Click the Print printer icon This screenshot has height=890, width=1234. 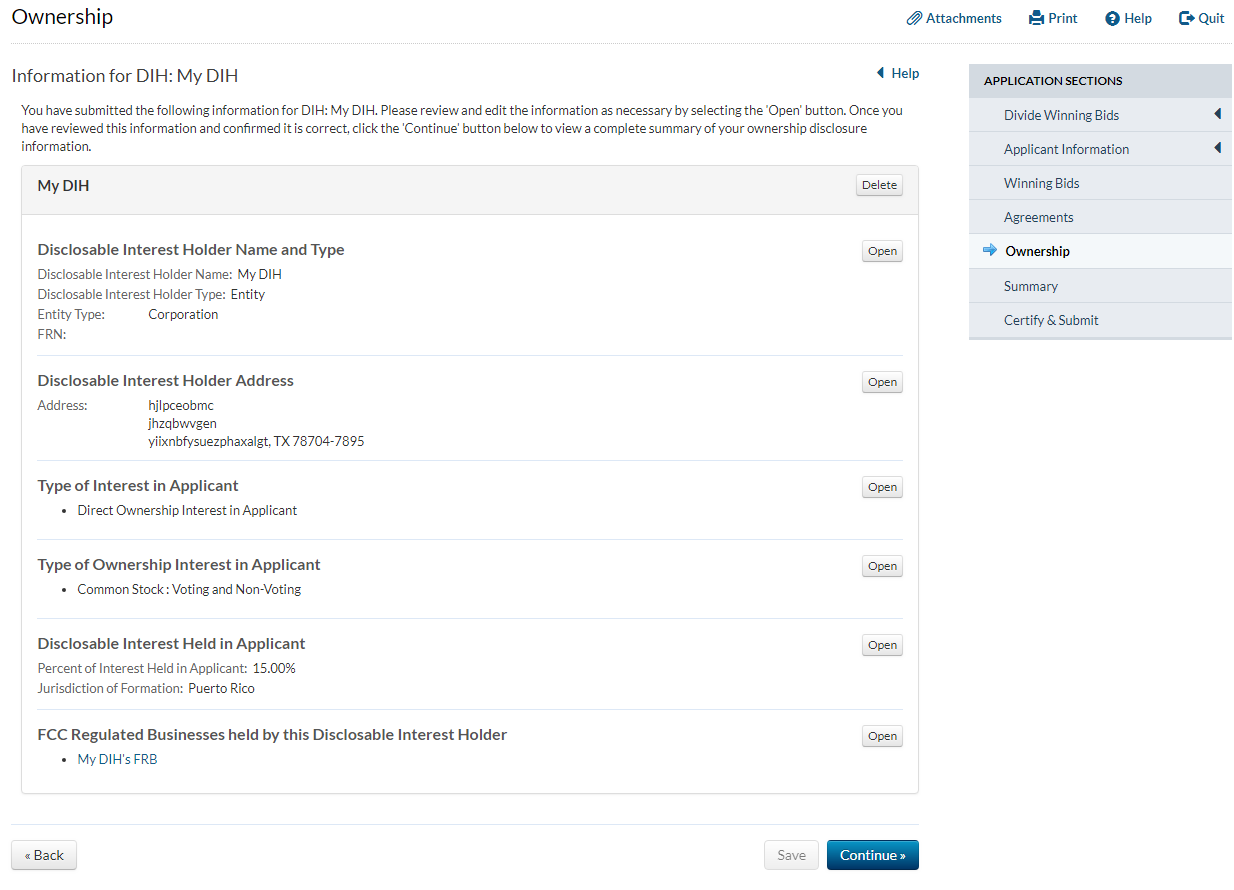[1036, 18]
